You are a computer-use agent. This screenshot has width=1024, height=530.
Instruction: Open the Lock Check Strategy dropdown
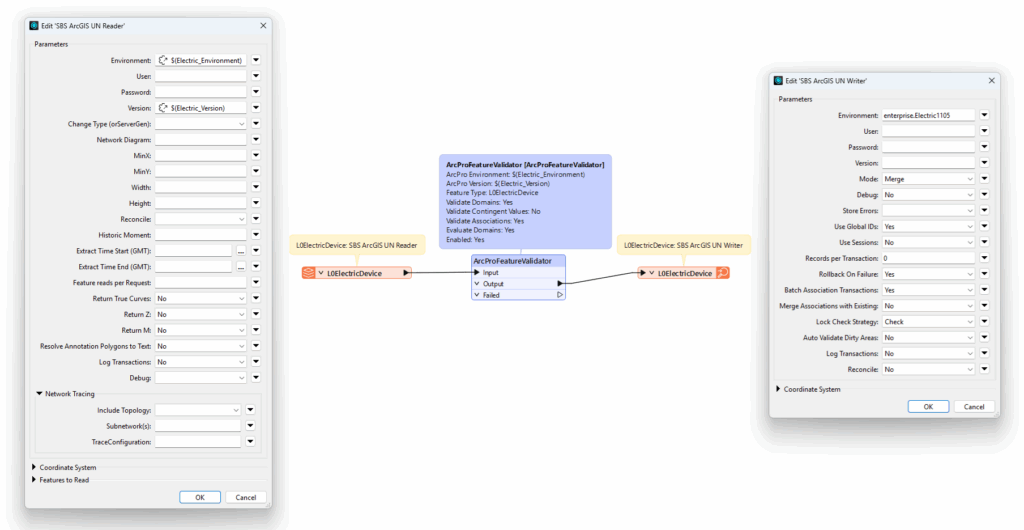927,322
